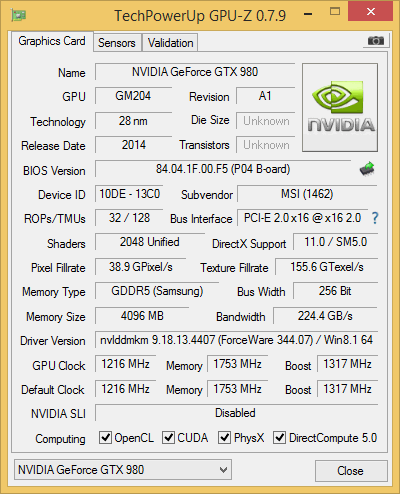
Task: Minimize the GPU-Z window
Action: click(308, 14)
